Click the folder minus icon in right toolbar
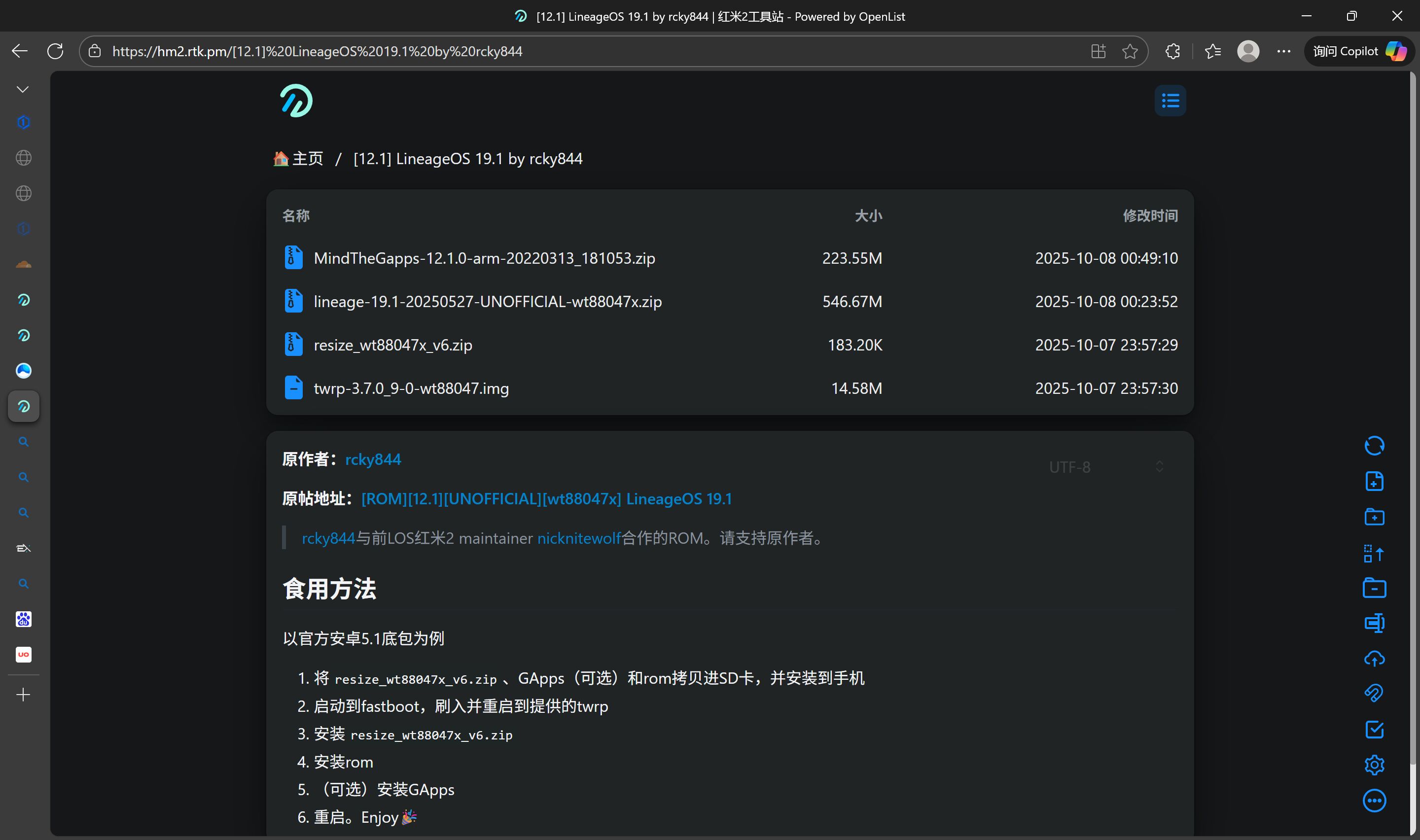The height and width of the screenshot is (840, 1420). click(x=1374, y=588)
